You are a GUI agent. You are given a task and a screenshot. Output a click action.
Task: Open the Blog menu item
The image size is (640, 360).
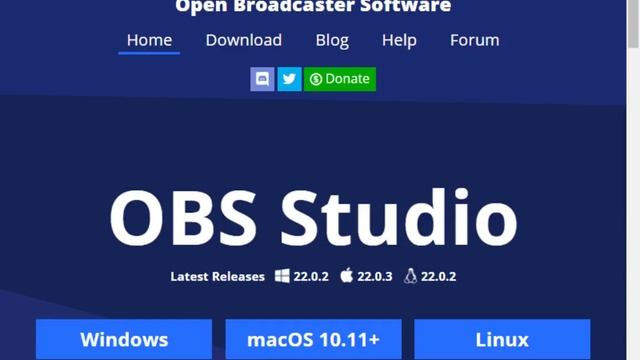point(332,40)
